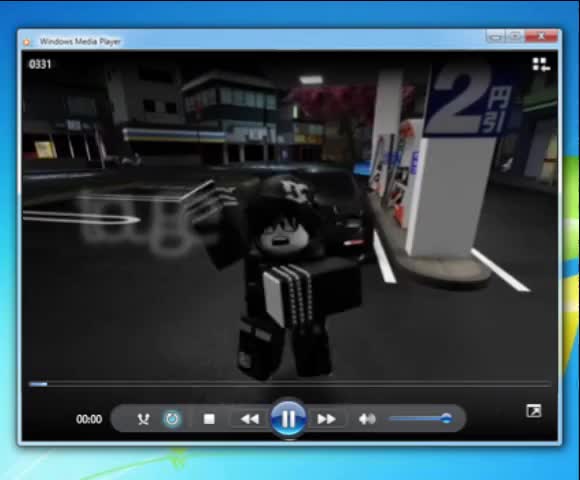Click the 0331 video title text
580x480 pixels.
(40, 64)
